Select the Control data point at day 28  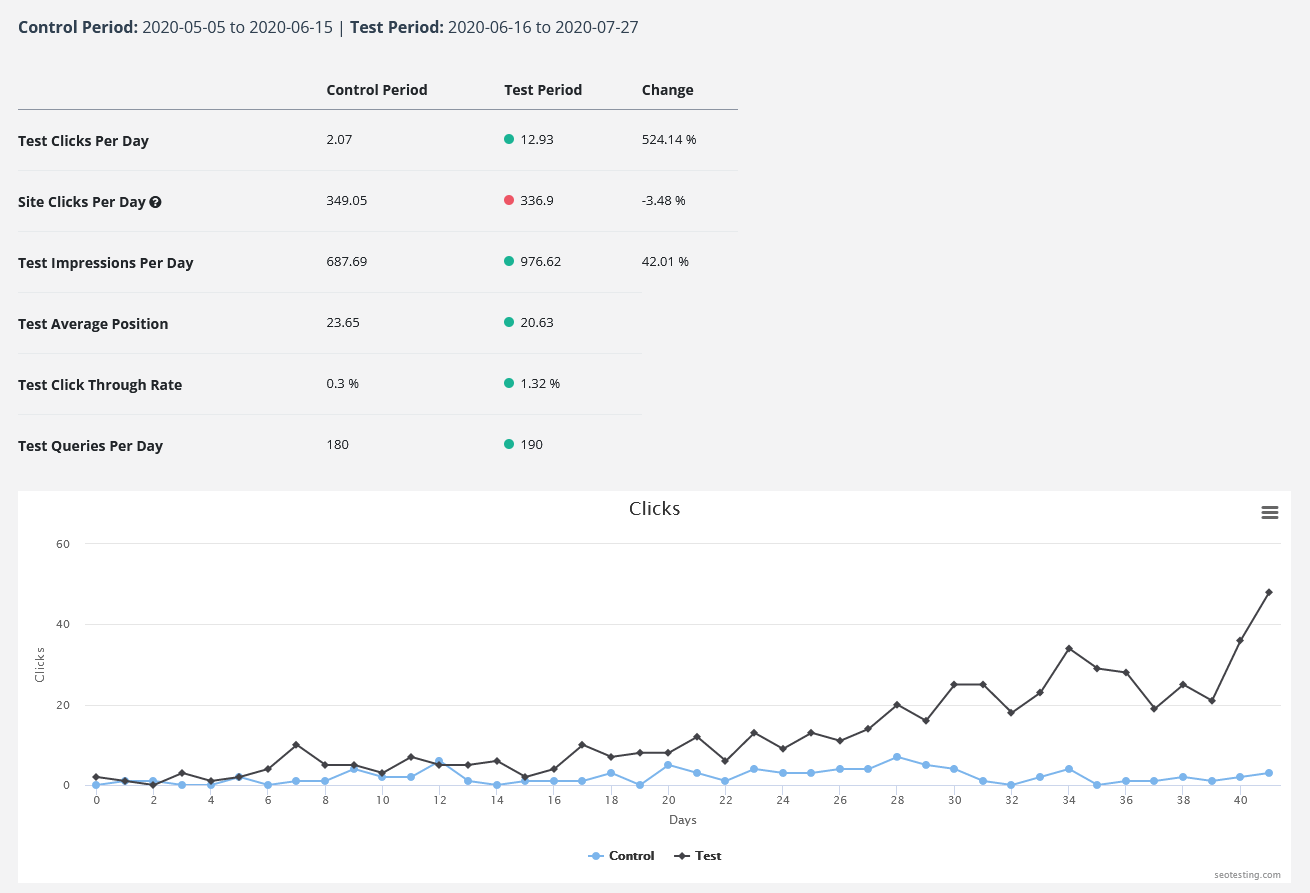click(x=897, y=757)
